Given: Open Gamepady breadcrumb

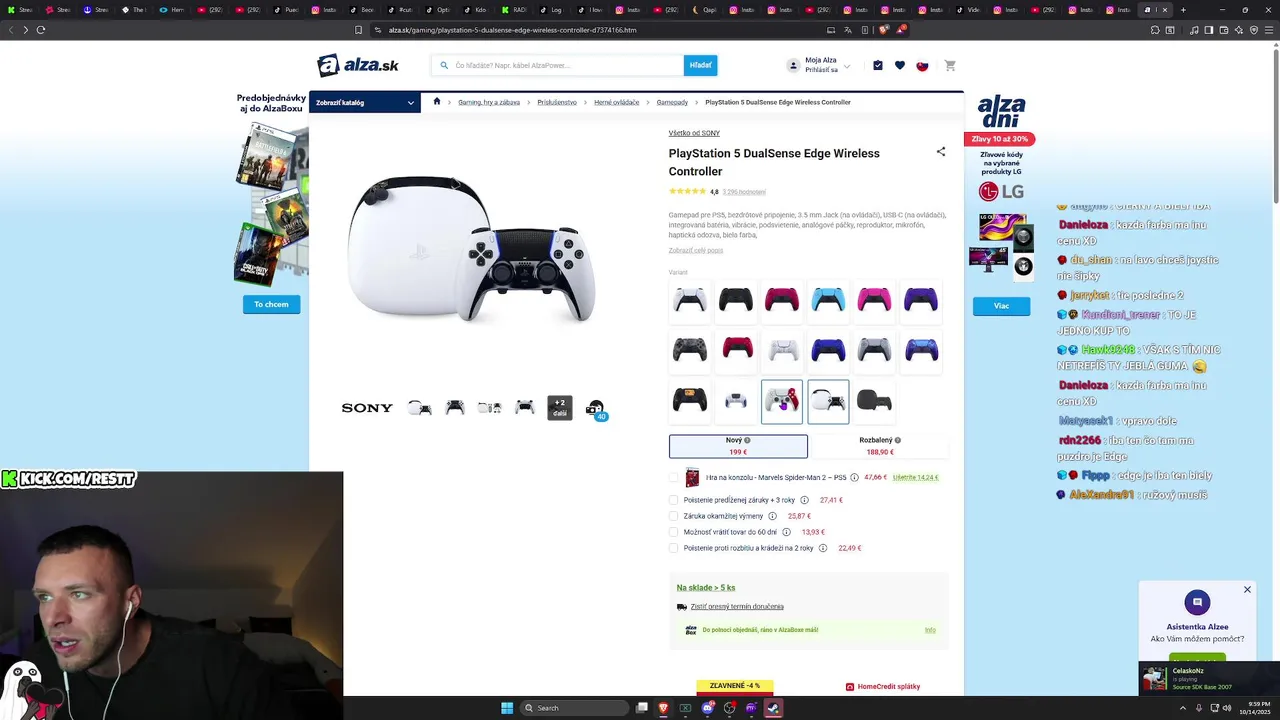Looking at the screenshot, I should pos(672,102).
